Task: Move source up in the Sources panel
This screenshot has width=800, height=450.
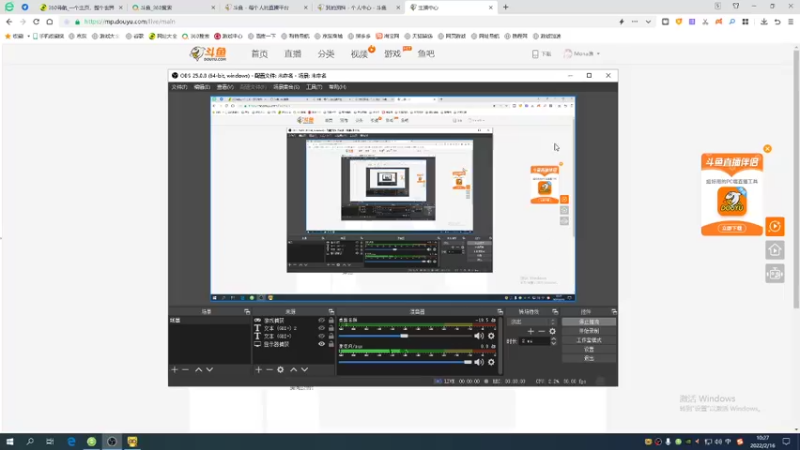Action: coord(293,369)
